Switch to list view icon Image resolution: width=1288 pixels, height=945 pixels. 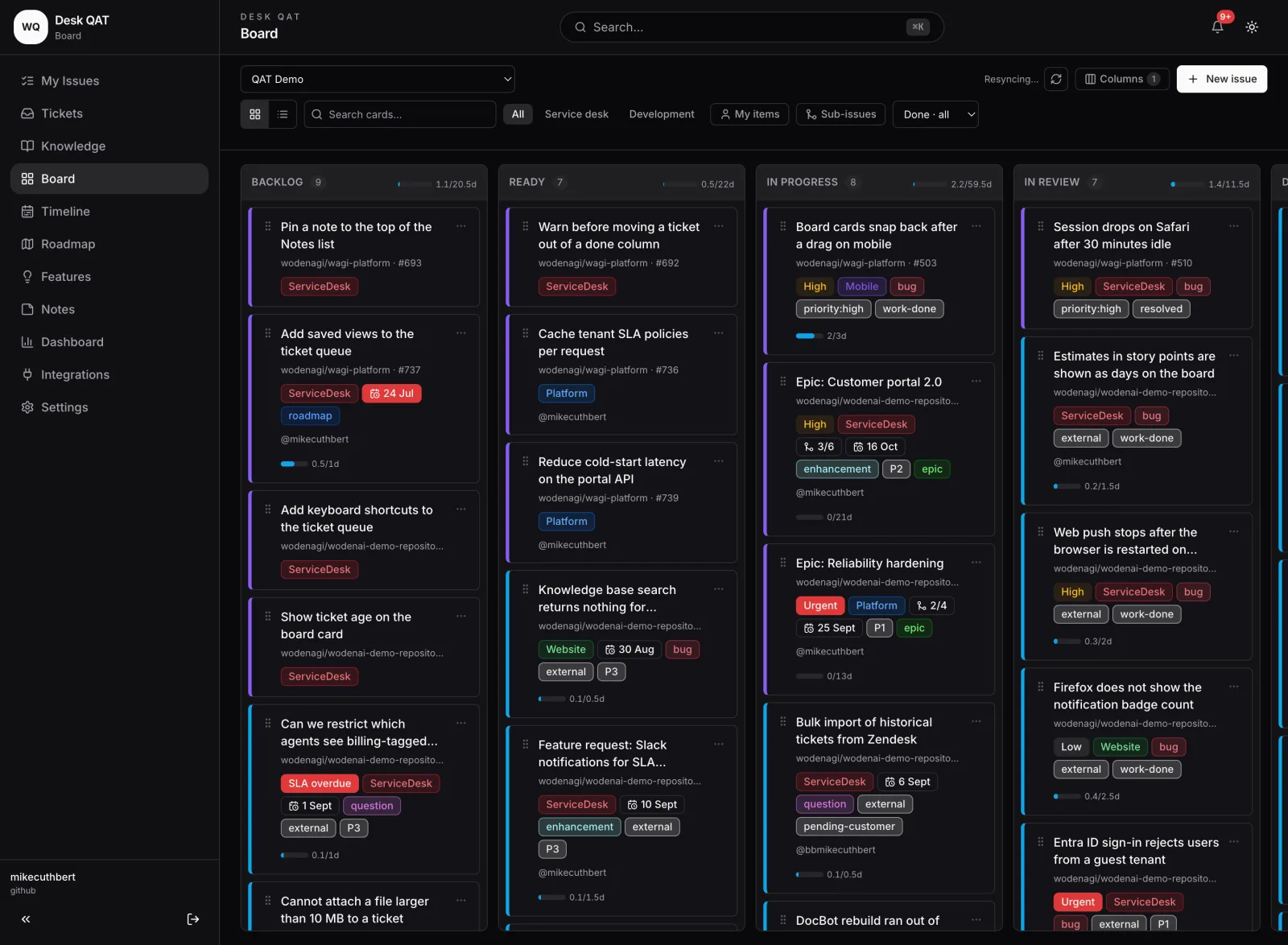[x=283, y=114]
